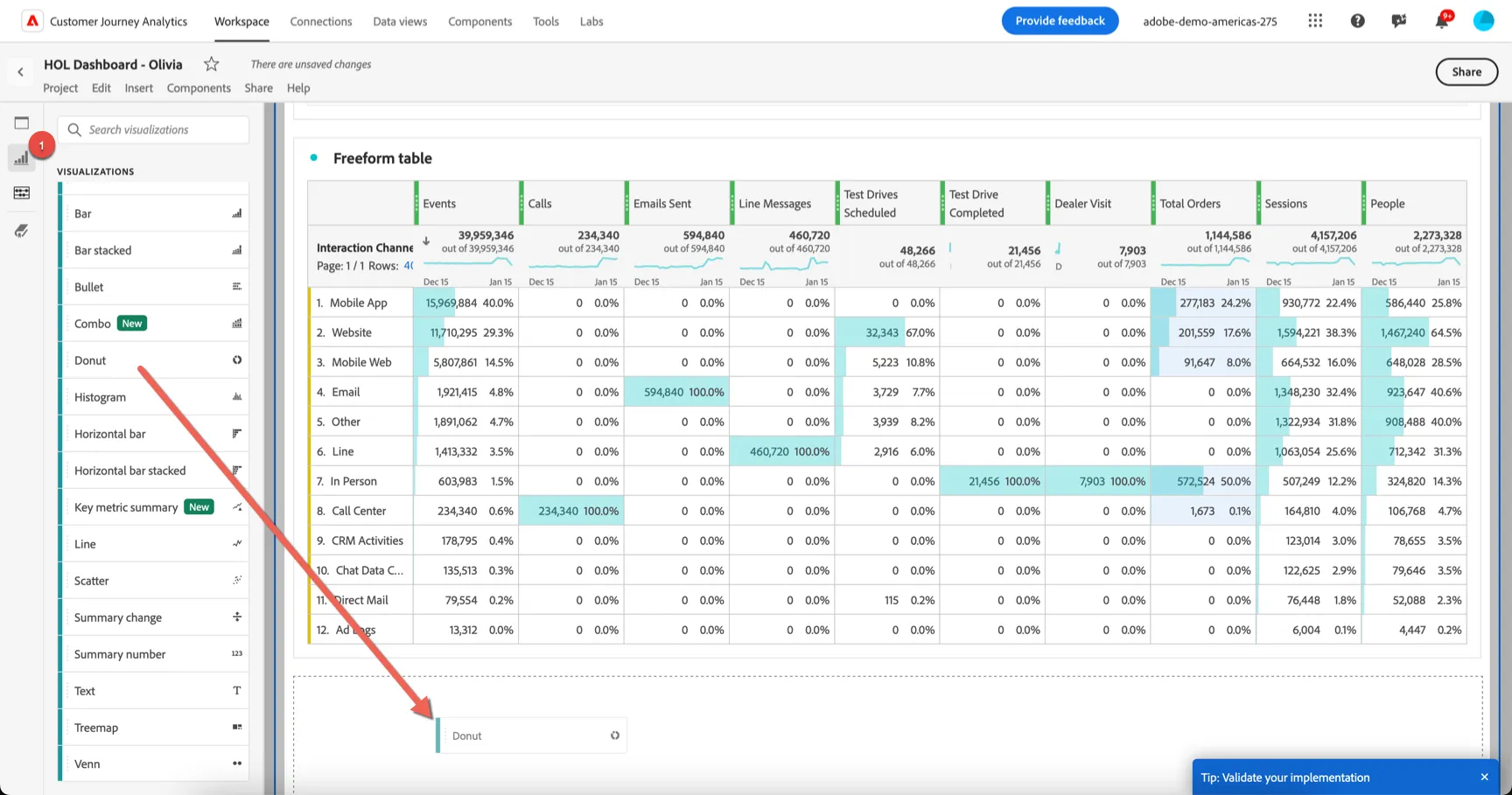Viewport: 1512px width, 795px height.
Task: Open the Components icon in left rail
Action: pyautogui.click(x=22, y=192)
